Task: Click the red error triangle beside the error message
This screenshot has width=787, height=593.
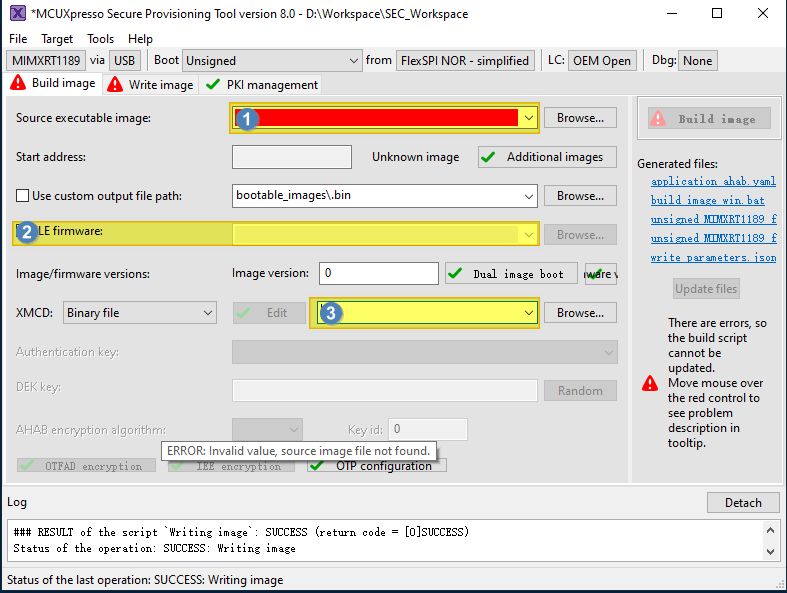Action: click(650, 383)
